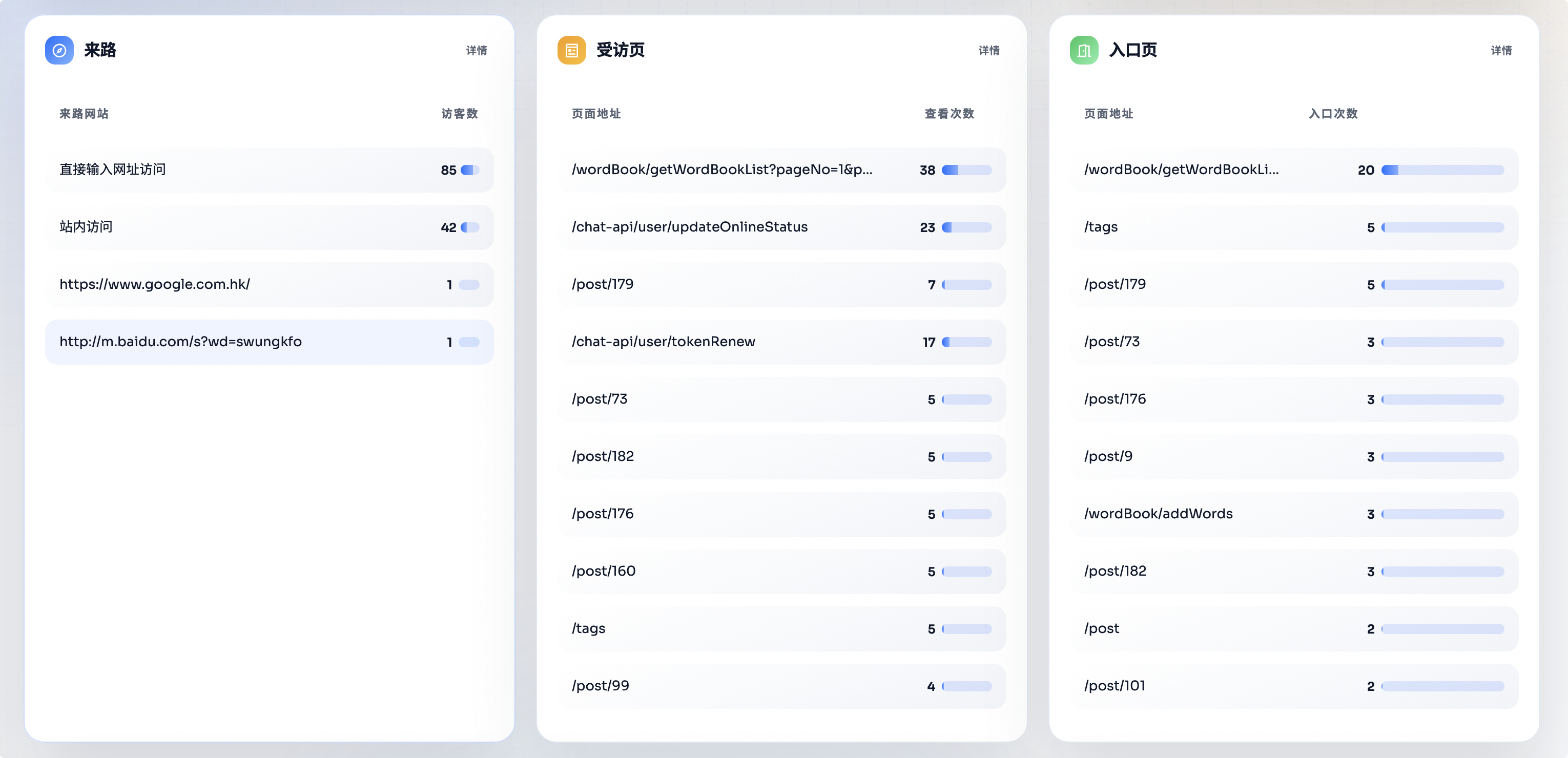Click the 查看次数 column header
This screenshot has width=1568, height=758.
click(x=948, y=114)
